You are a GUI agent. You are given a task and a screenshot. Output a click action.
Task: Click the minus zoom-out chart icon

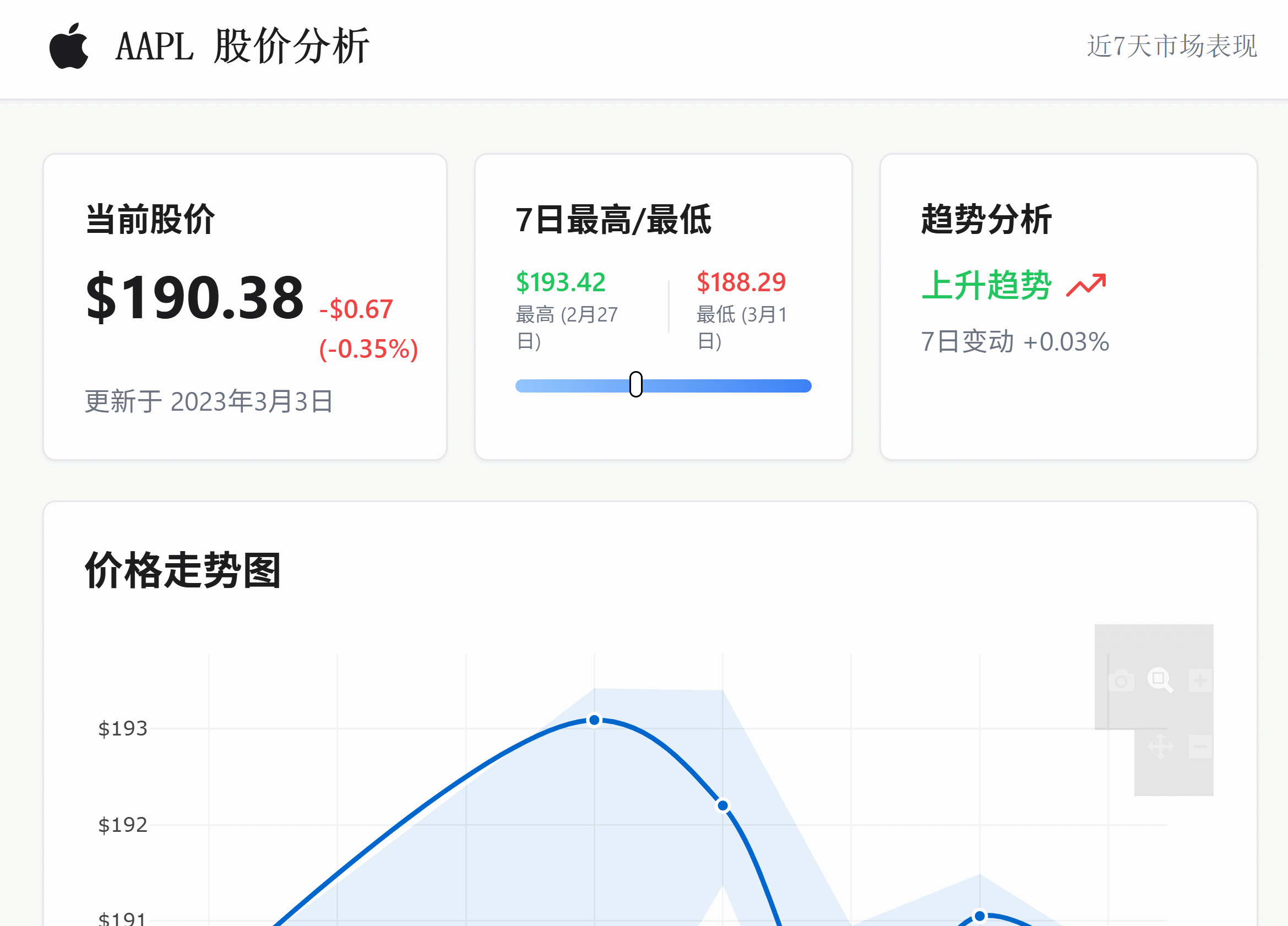click(1200, 747)
